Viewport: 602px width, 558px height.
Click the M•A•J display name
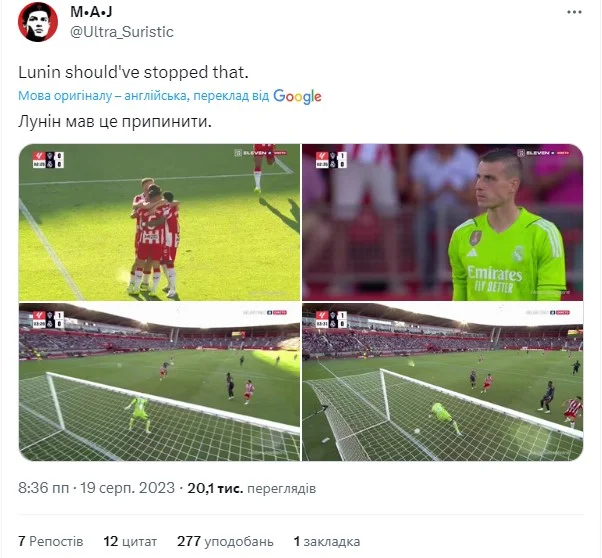(x=91, y=12)
